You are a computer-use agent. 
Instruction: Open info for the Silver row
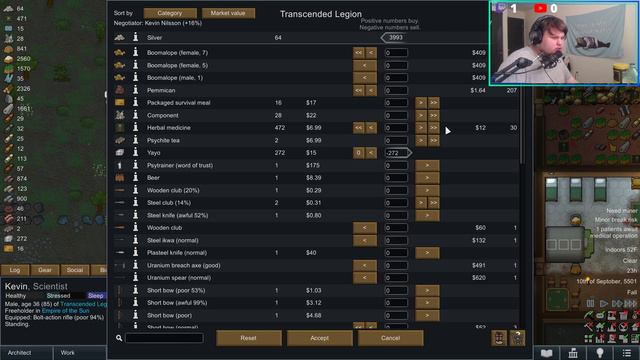tap(136, 37)
